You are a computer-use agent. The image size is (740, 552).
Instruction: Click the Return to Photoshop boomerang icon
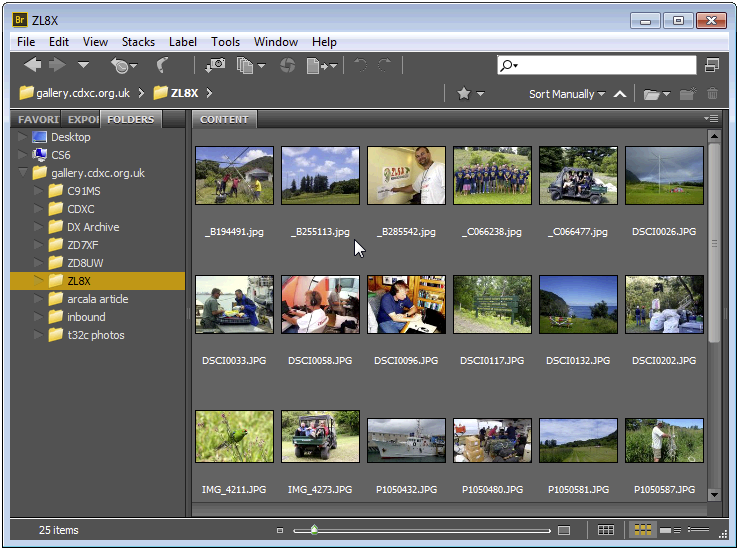(x=162, y=65)
